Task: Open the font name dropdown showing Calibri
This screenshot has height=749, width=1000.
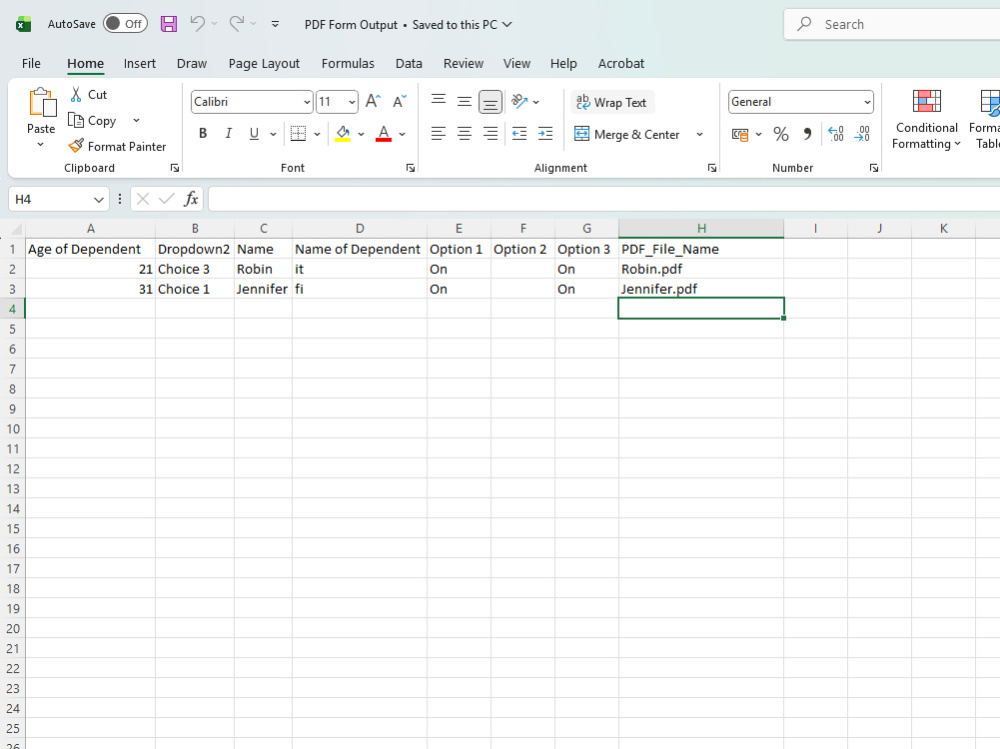Action: [x=307, y=102]
